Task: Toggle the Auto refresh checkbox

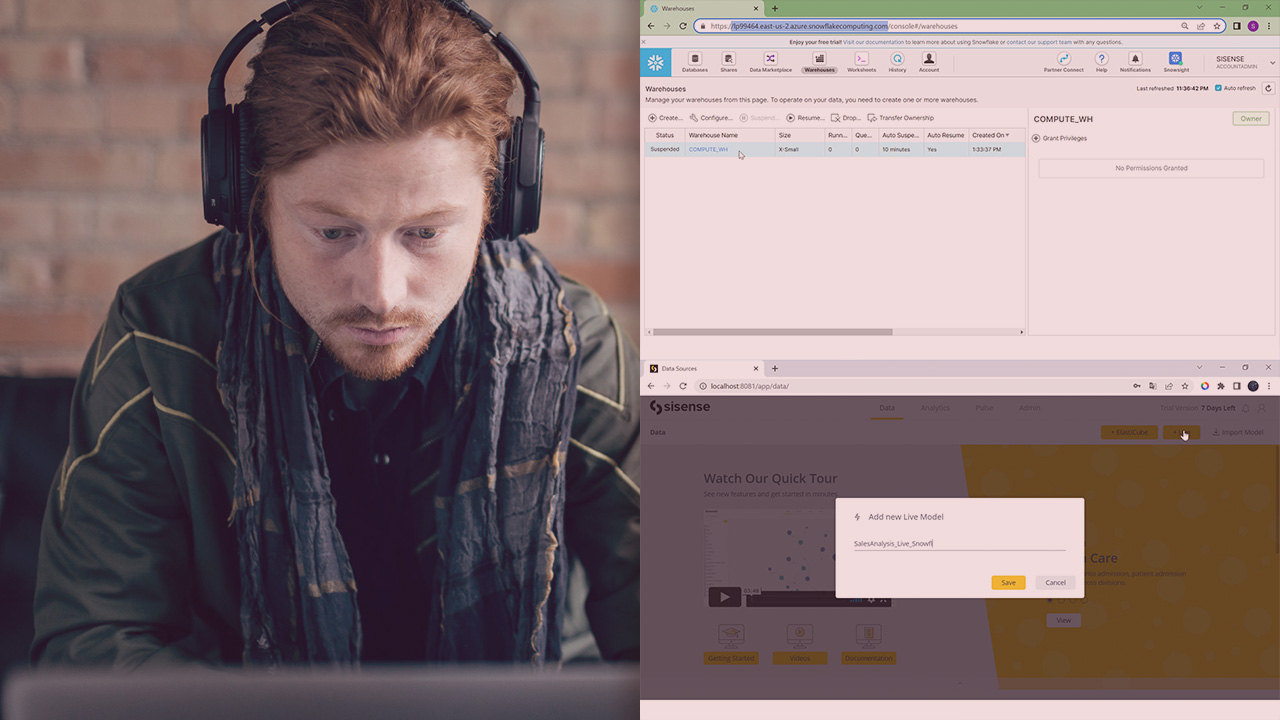Action: [x=1218, y=88]
